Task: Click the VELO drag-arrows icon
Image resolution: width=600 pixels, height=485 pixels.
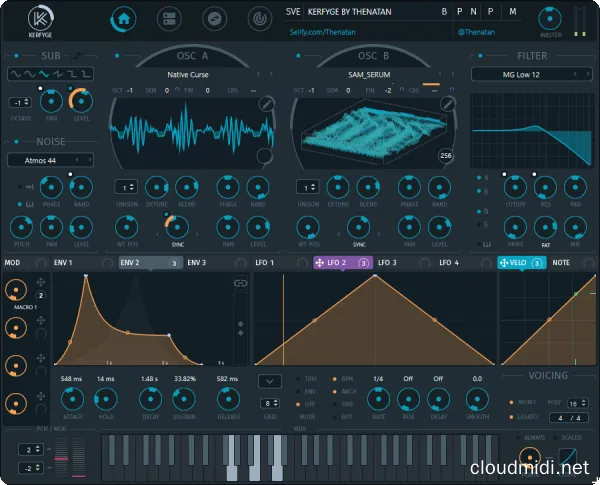Action: [x=504, y=262]
